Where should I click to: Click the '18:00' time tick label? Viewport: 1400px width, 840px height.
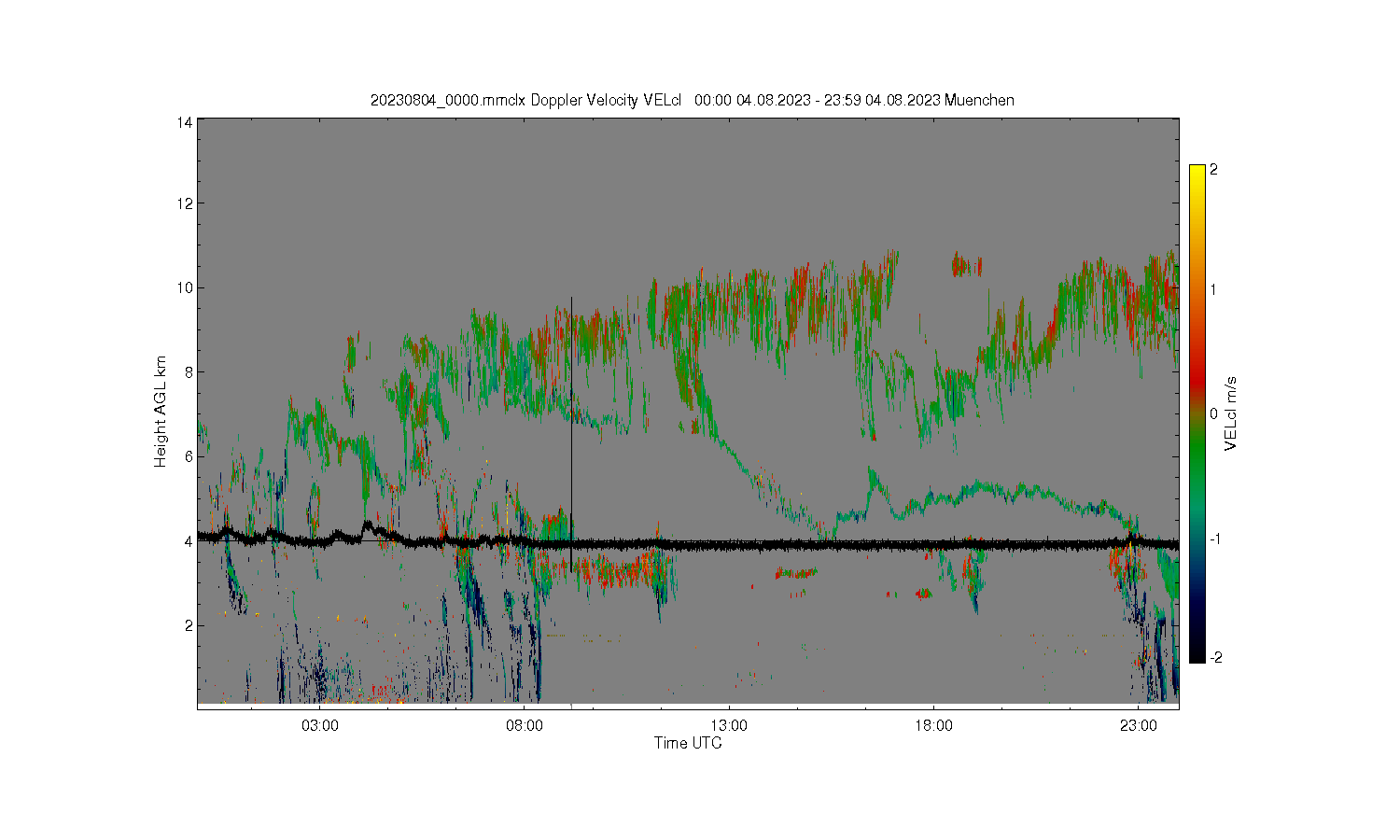click(x=933, y=725)
